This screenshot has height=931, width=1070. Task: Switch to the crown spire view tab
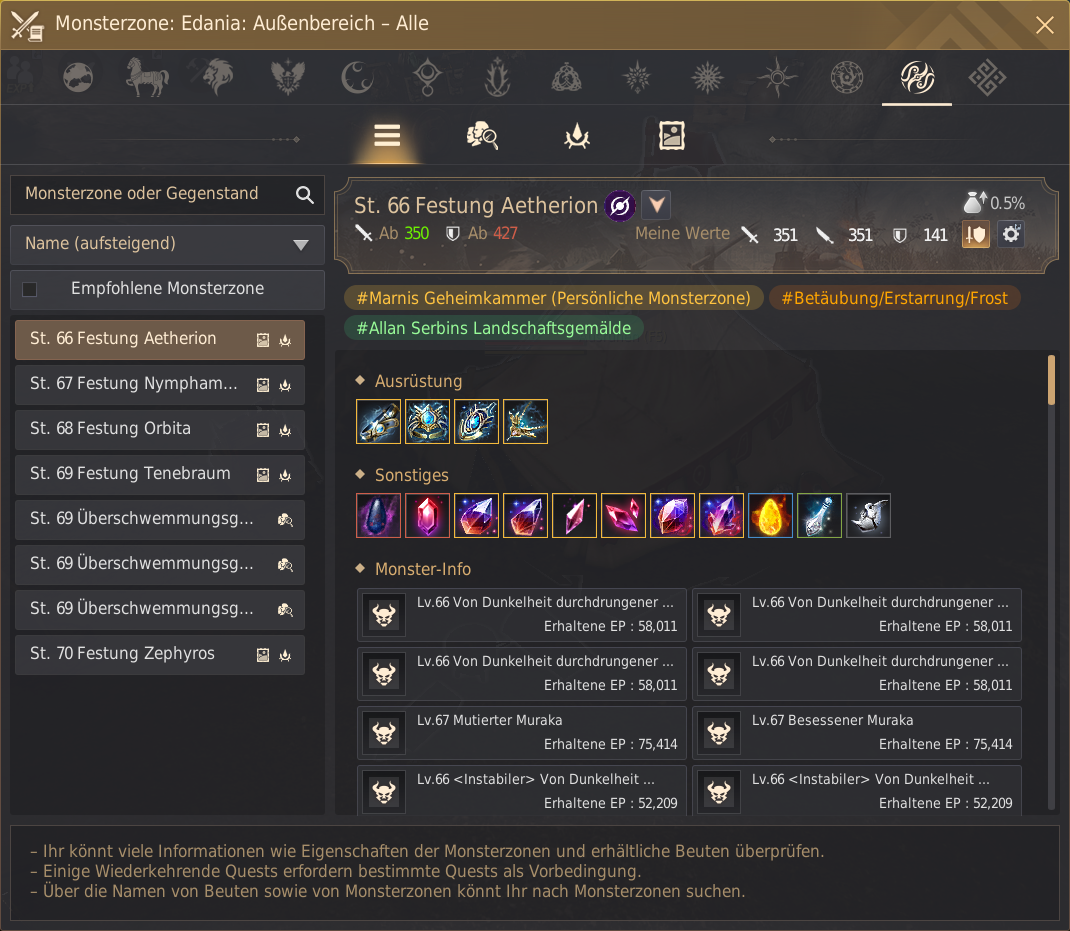(x=577, y=136)
